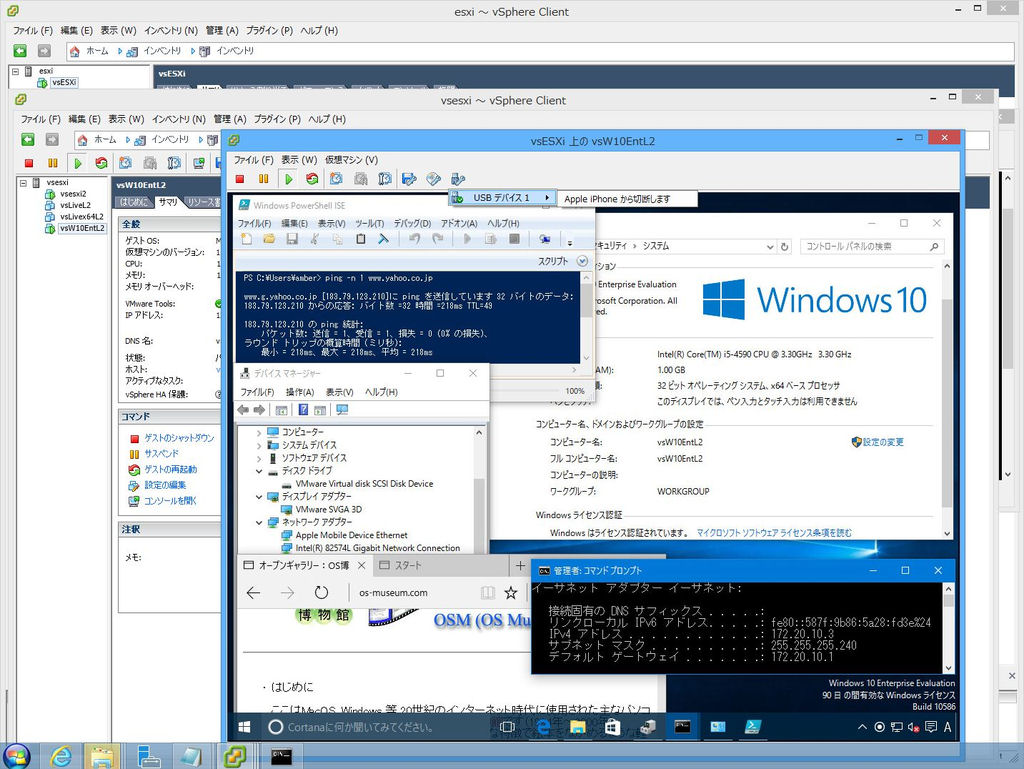Power off the VM in console toolbar

[240, 179]
